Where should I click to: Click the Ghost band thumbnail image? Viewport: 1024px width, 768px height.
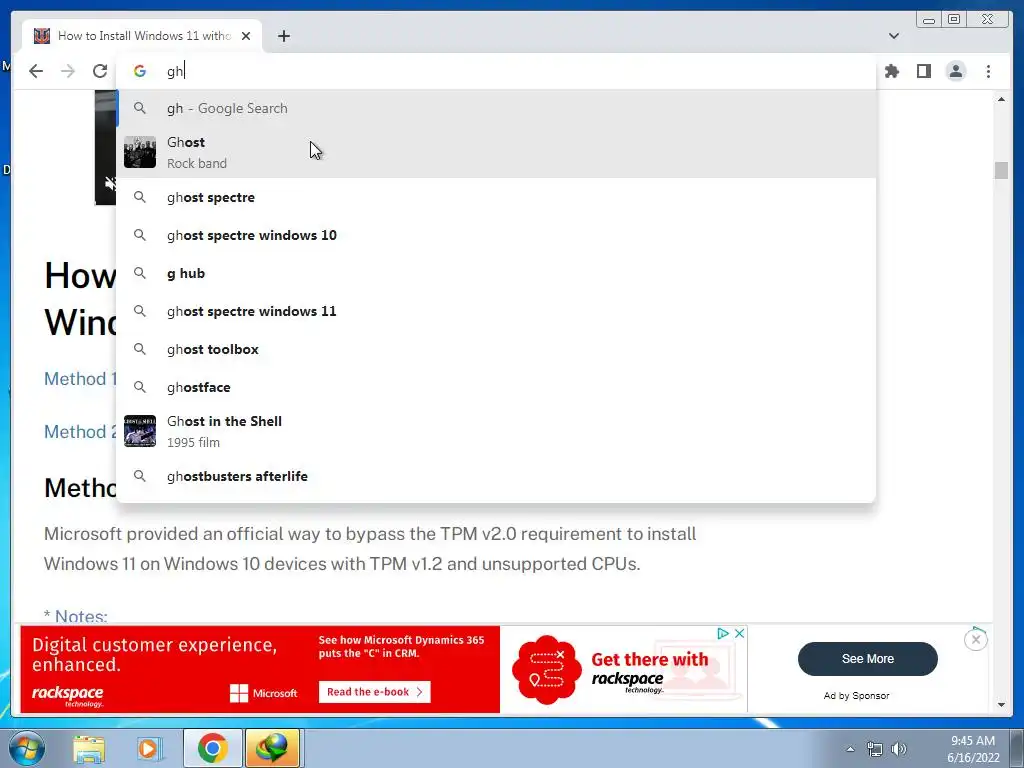(140, 152)
